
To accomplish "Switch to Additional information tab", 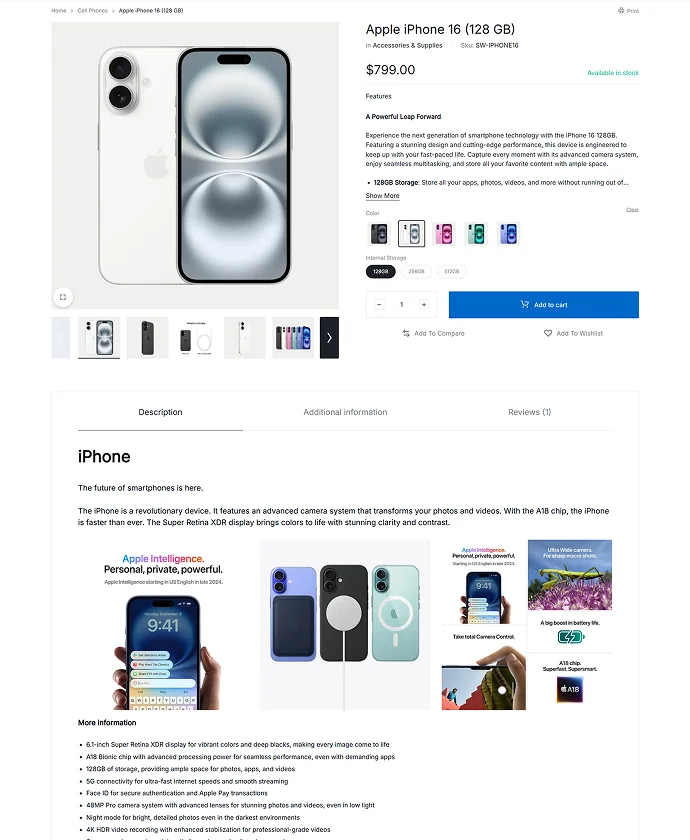I will [345, 412].
